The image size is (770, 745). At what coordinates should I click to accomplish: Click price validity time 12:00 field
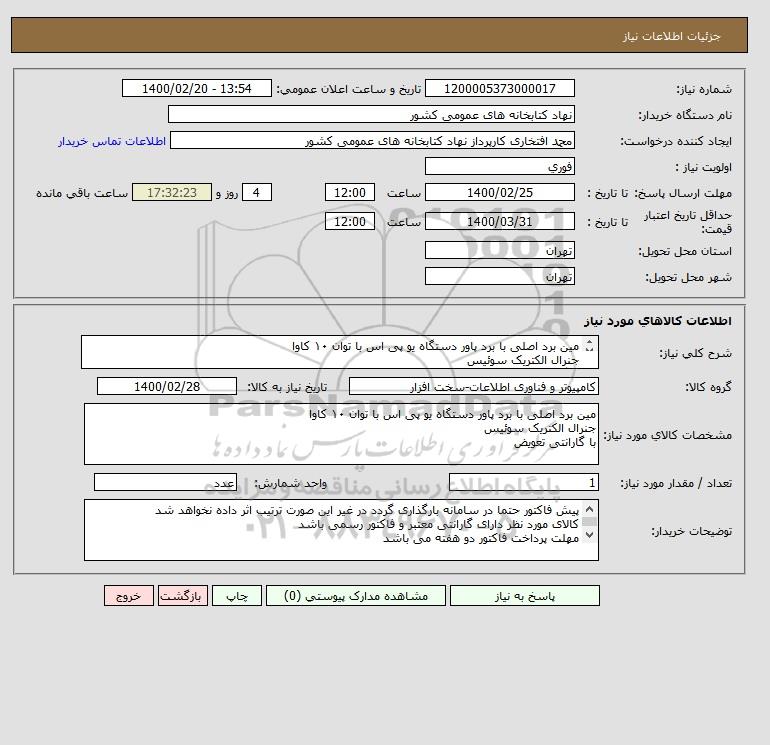pos(350,221)
